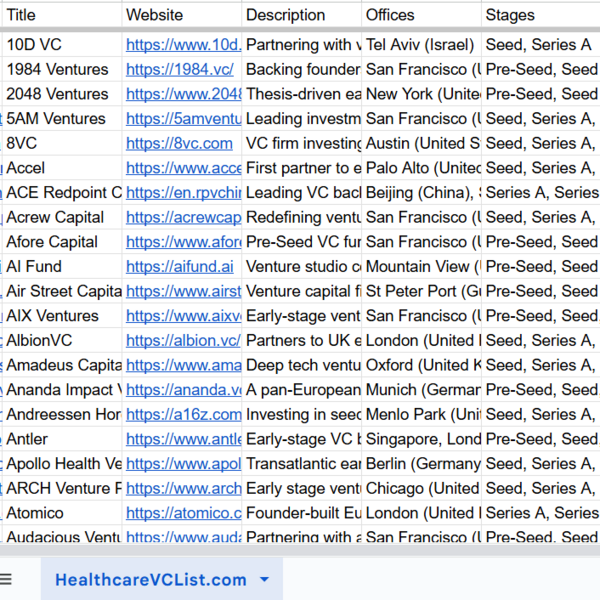Follow the ACE Redpoint rpvchina link

pos(184,193)
